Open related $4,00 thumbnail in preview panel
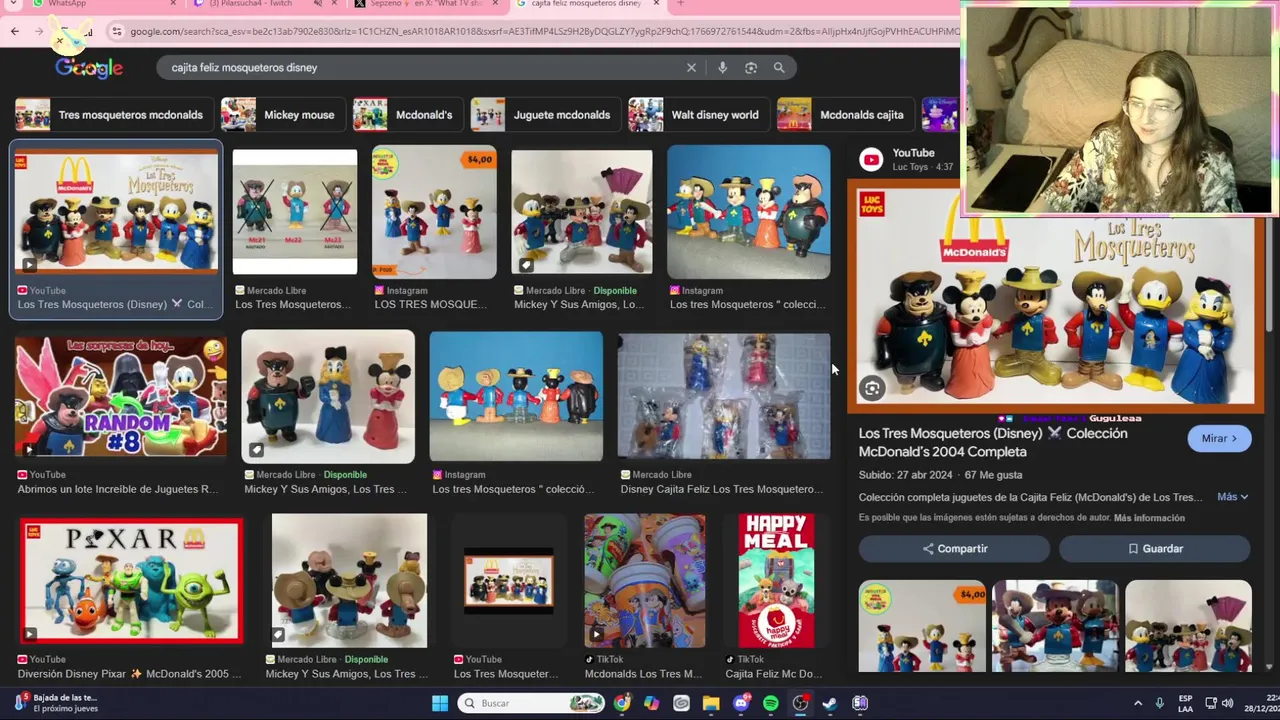1280x720 pixels. (x=922, y=625)
